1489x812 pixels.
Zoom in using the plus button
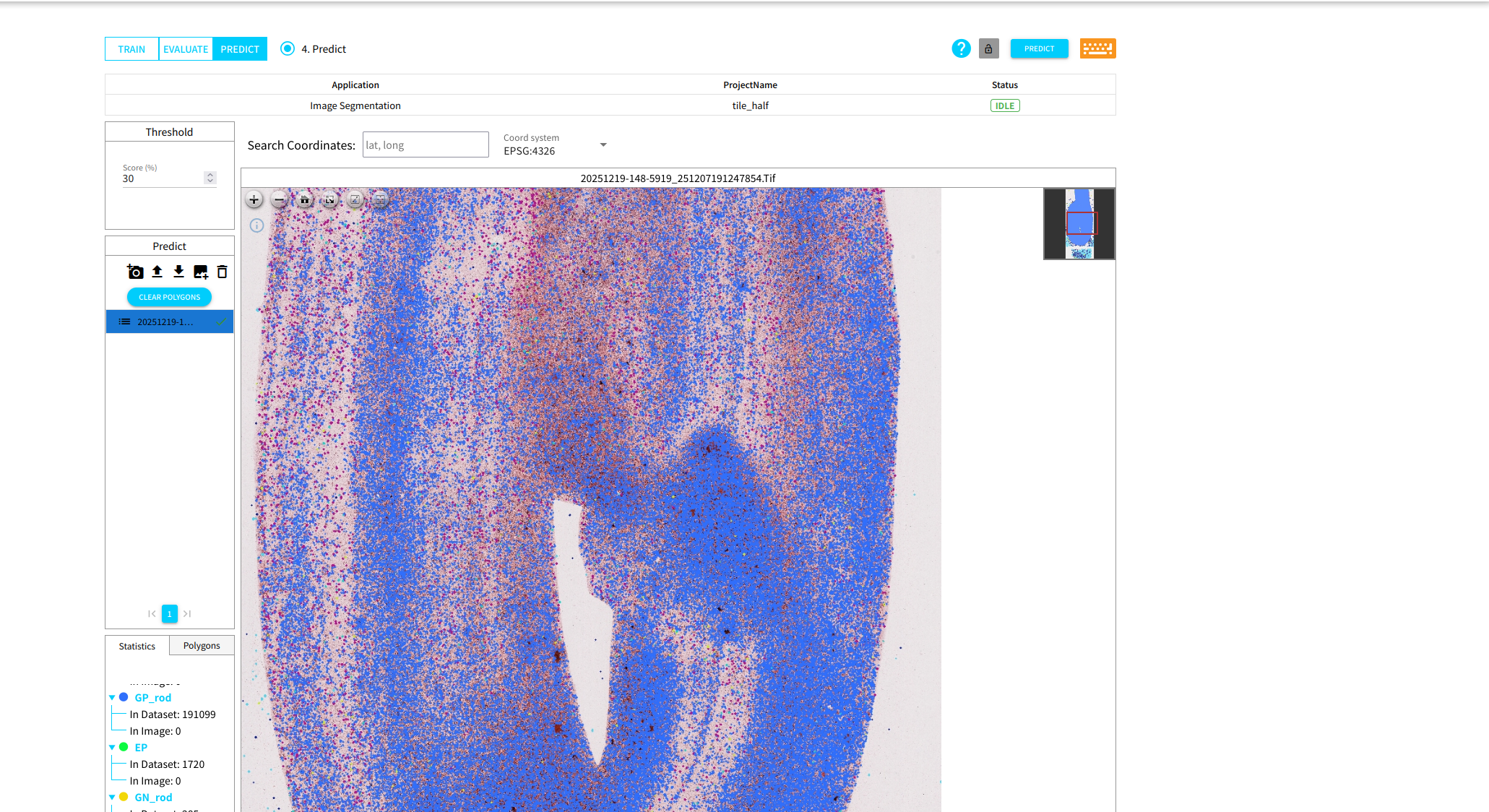coord(254,199)
